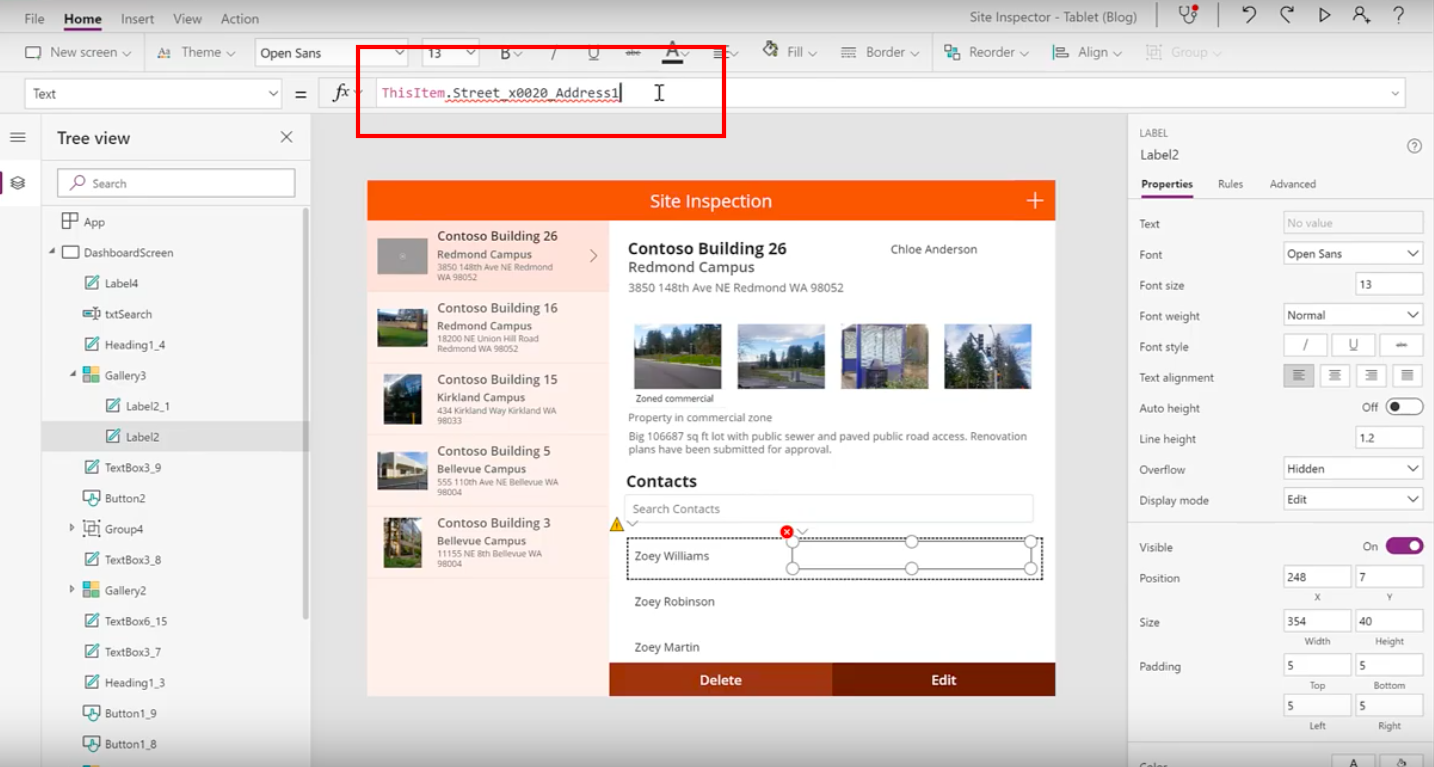Set Text alignment to right
1434x767 pixels.
(1371, 376)
